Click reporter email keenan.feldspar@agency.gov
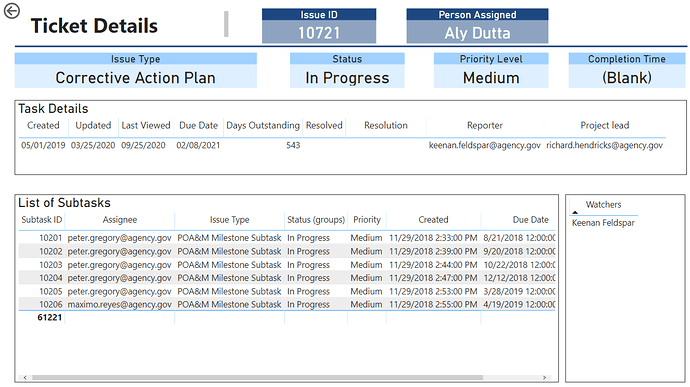690x387 pixels. [484, 145]
